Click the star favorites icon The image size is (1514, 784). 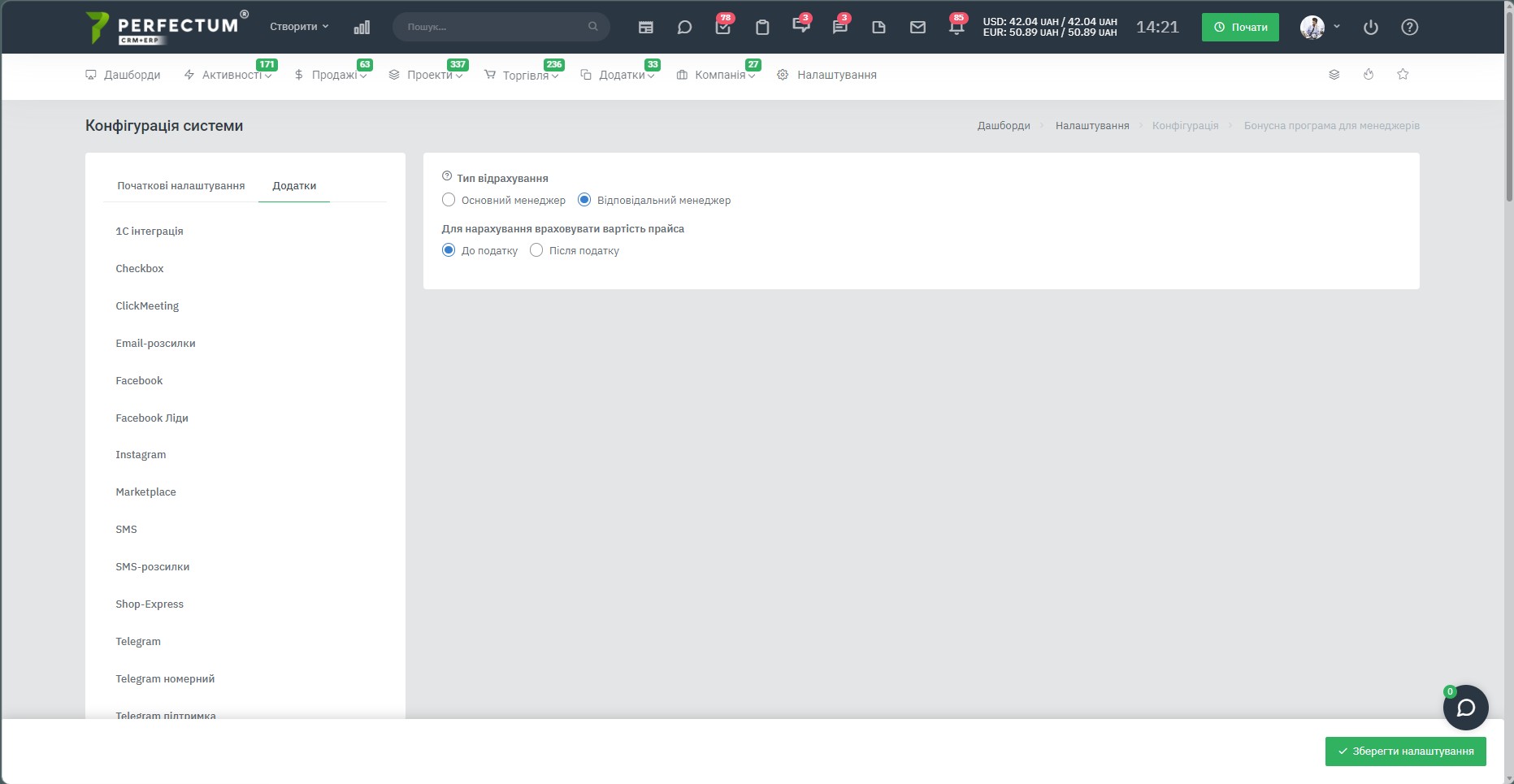pos(1403,74)
